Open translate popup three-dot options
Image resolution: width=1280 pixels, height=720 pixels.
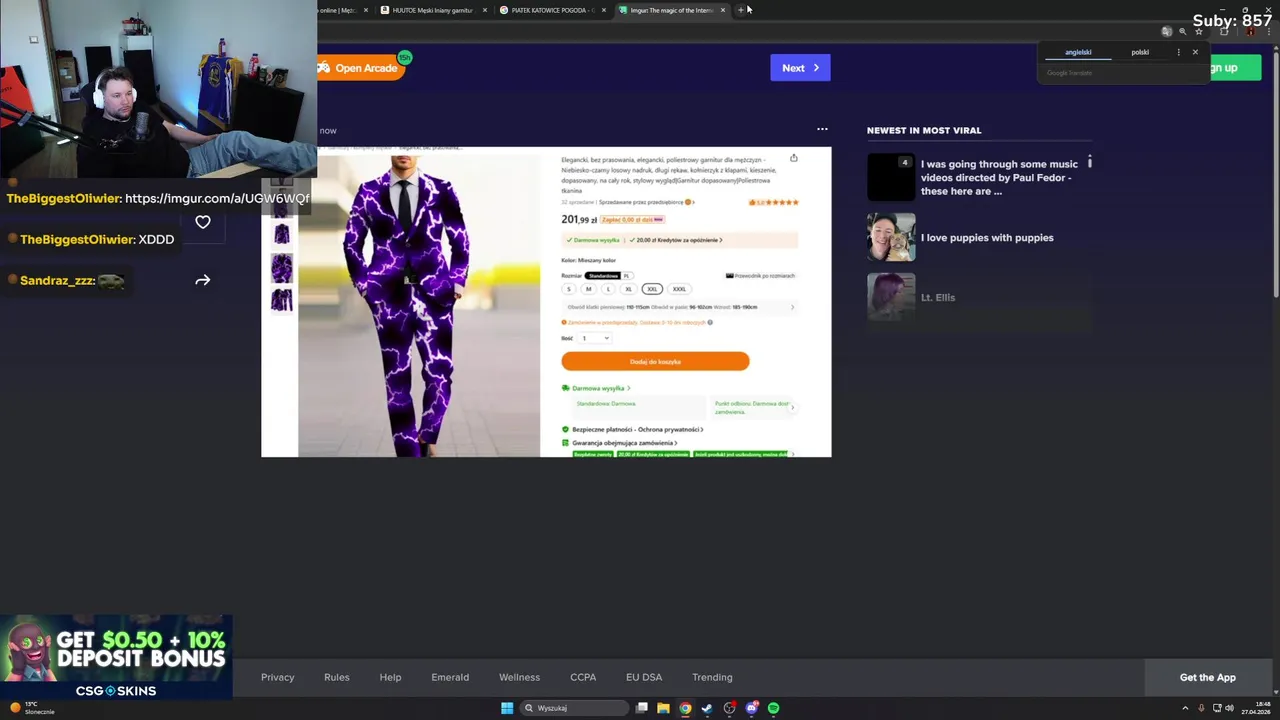pos(1178,52)
